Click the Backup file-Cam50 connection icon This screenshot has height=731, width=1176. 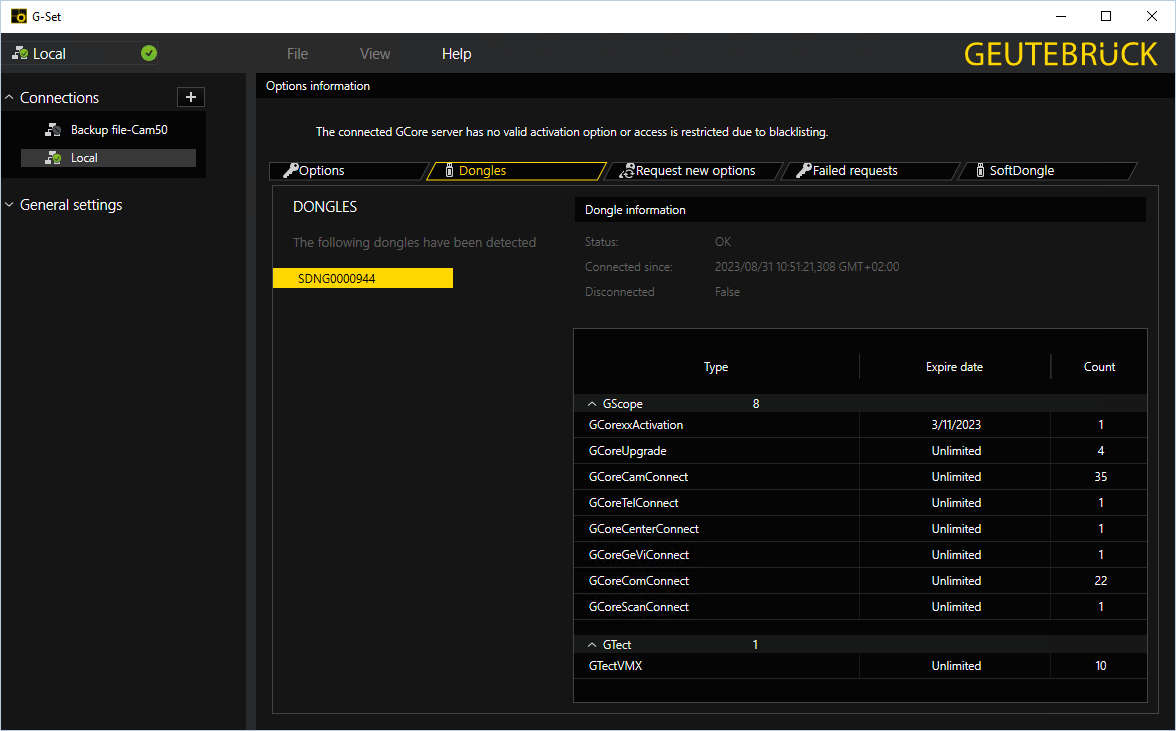point(53,130)
